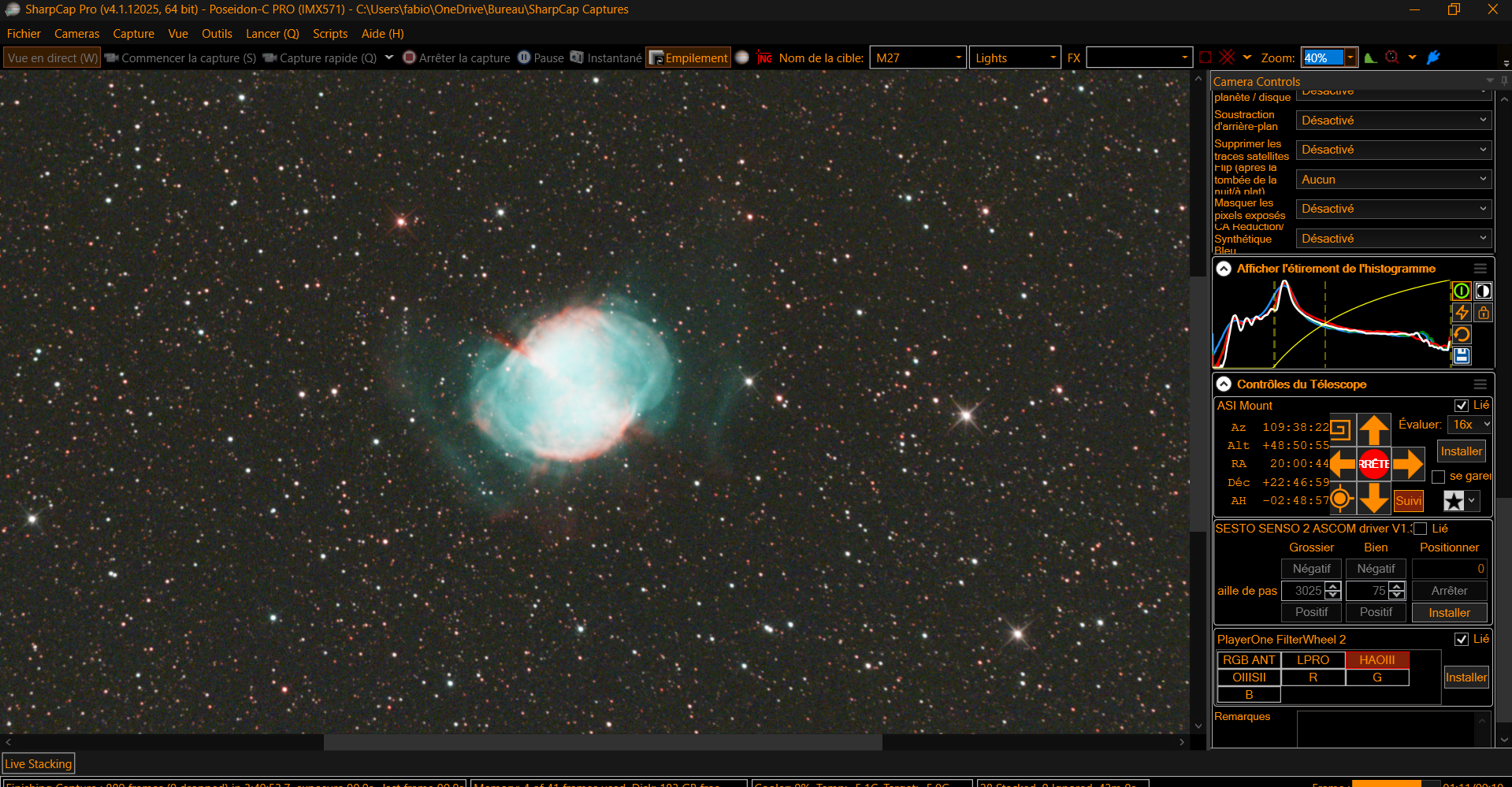This screenshot has height=787, width=1512.
Task: Start Capture rapide quick capture
Action: pyautogui.click(x=319, y=58)
